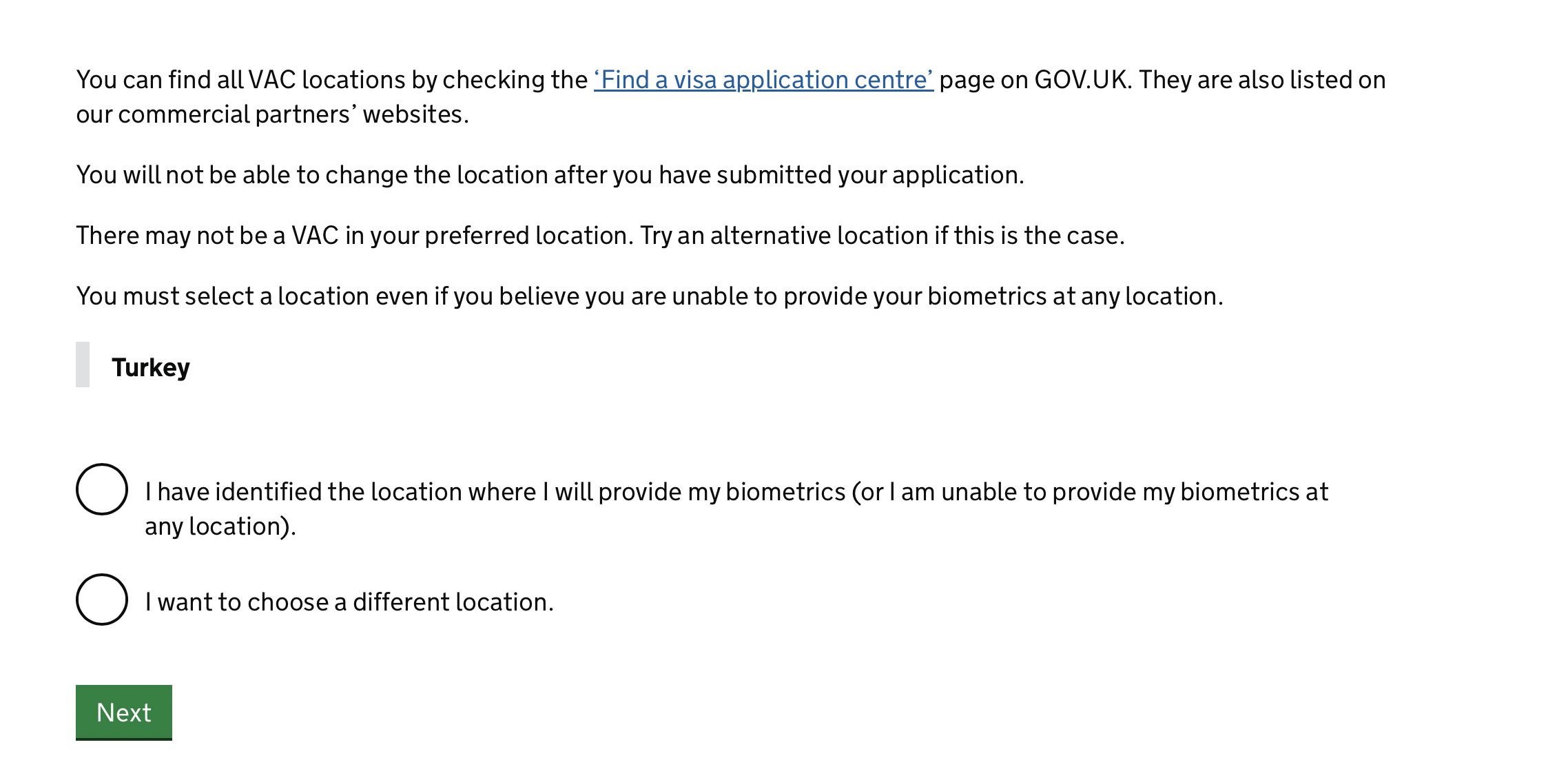Click the 'our commercial partners' websites.' text
The image size is (1568, 769).
point(272,114)
